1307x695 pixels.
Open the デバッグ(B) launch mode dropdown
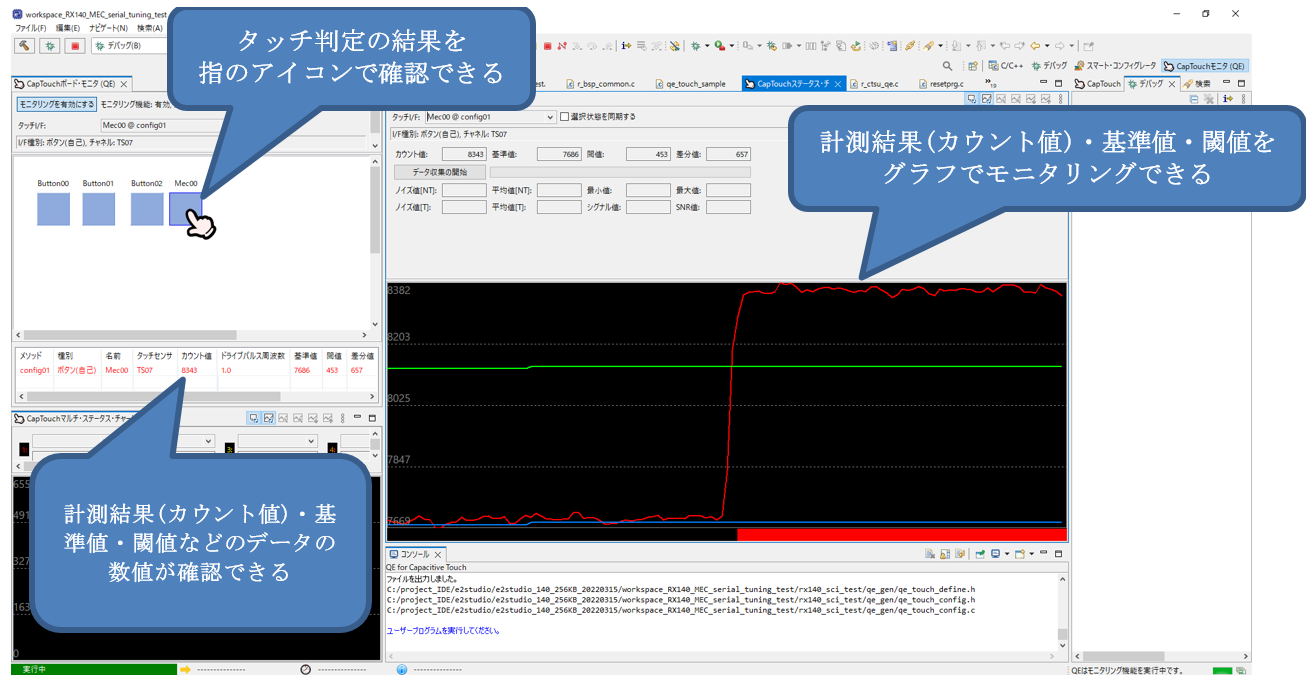(x=130, y=45)
